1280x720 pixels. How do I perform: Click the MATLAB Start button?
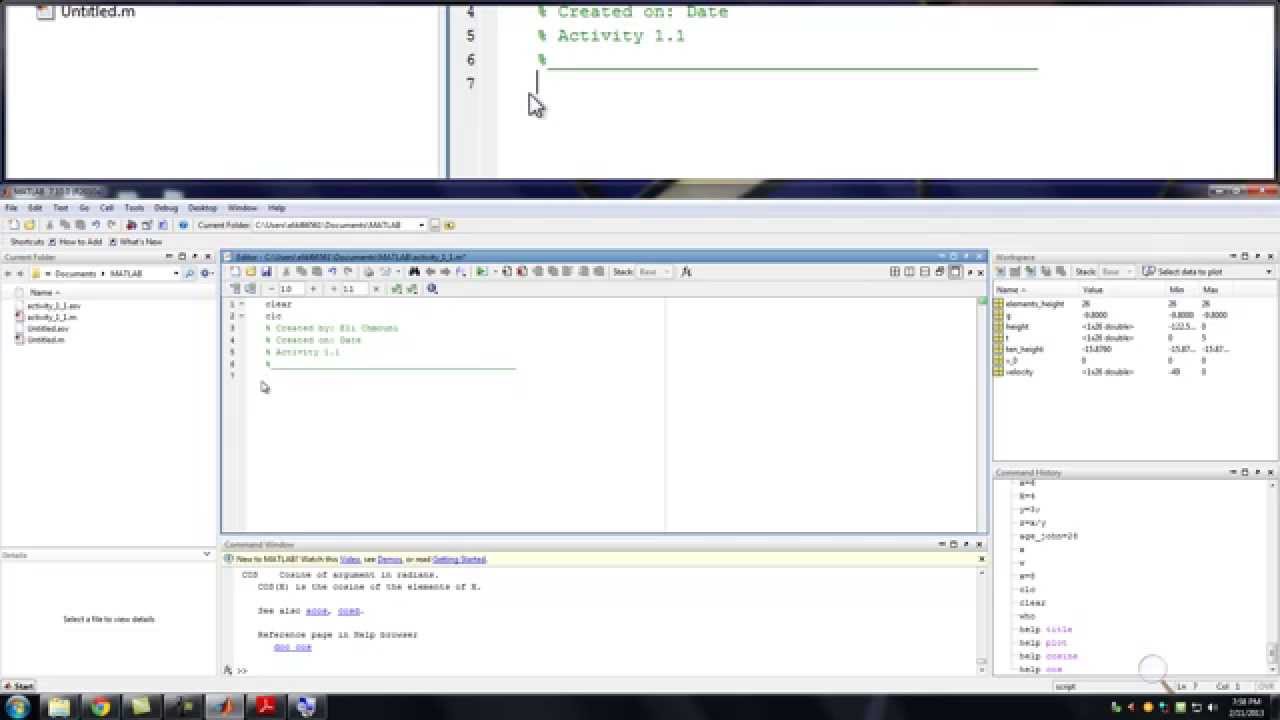pos(18,686)
